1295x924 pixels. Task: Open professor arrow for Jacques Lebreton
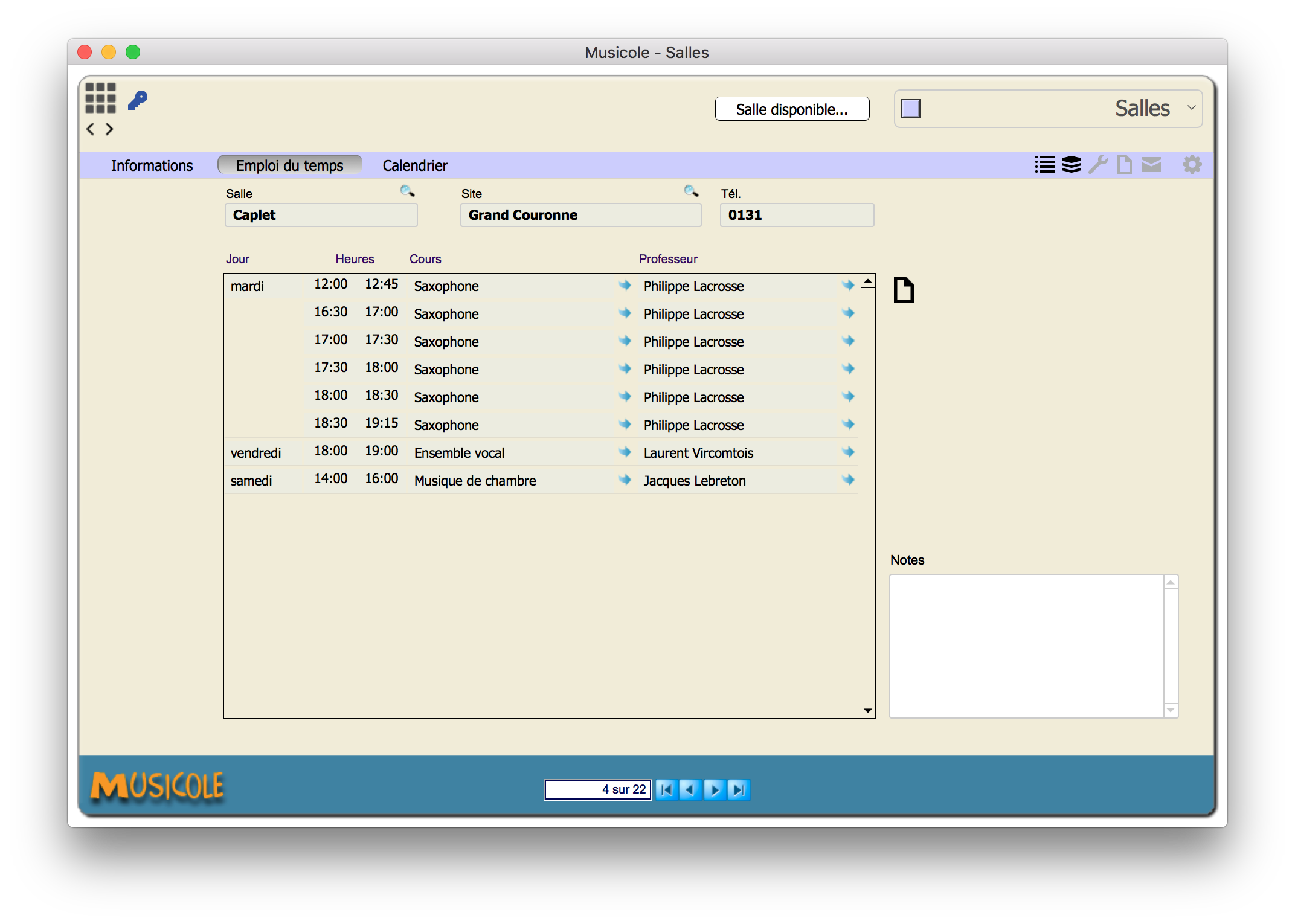[x=849, y=480]
